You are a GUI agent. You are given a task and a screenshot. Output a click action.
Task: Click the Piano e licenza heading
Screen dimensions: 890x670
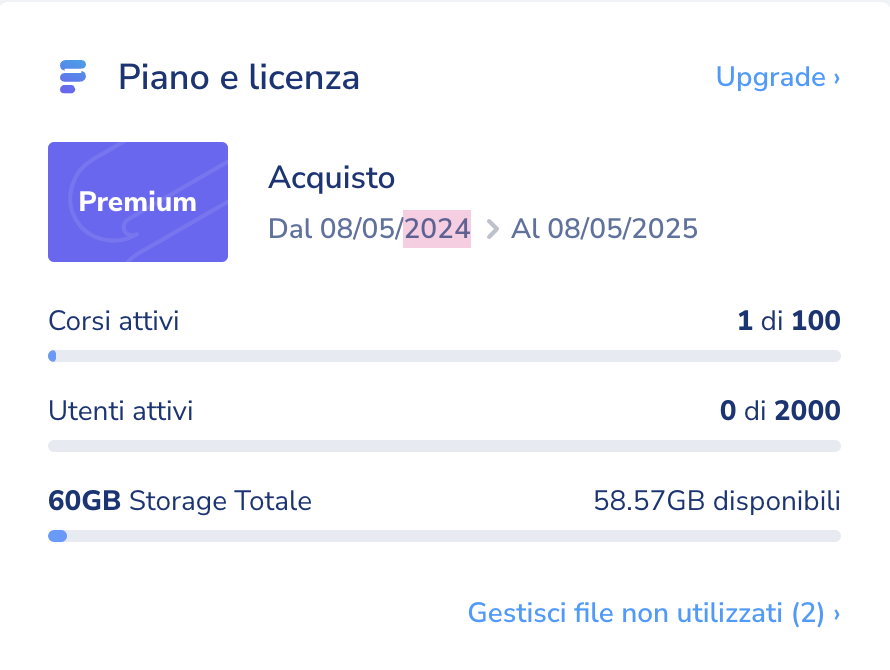pyautogui.click(x=239, y=77)
